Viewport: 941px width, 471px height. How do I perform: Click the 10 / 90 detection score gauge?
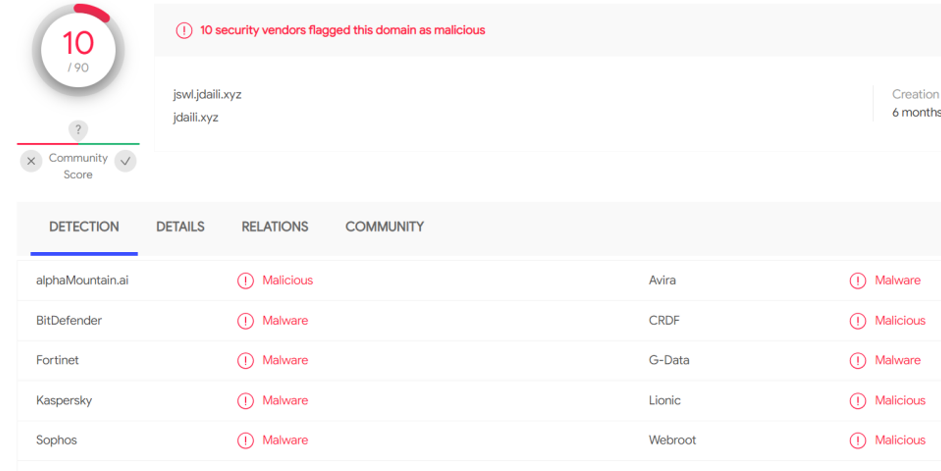(78, 50)
